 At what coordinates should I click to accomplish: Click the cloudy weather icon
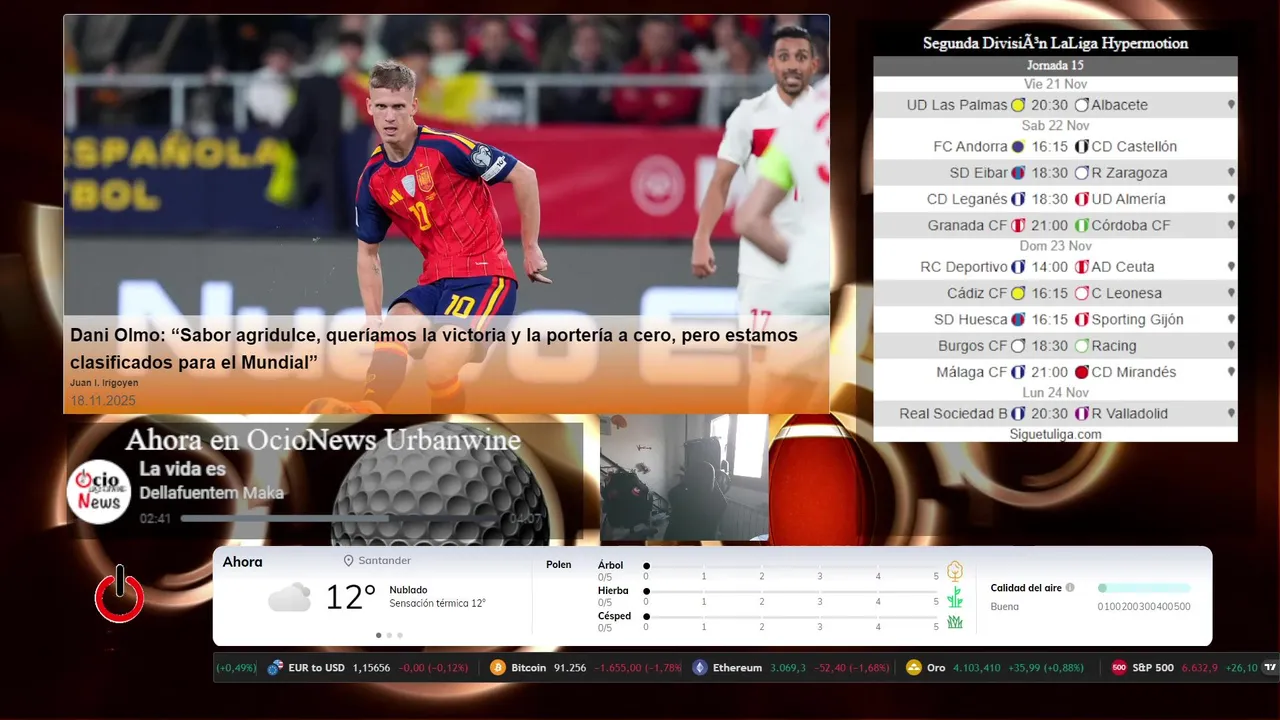(x=289, y=597)
